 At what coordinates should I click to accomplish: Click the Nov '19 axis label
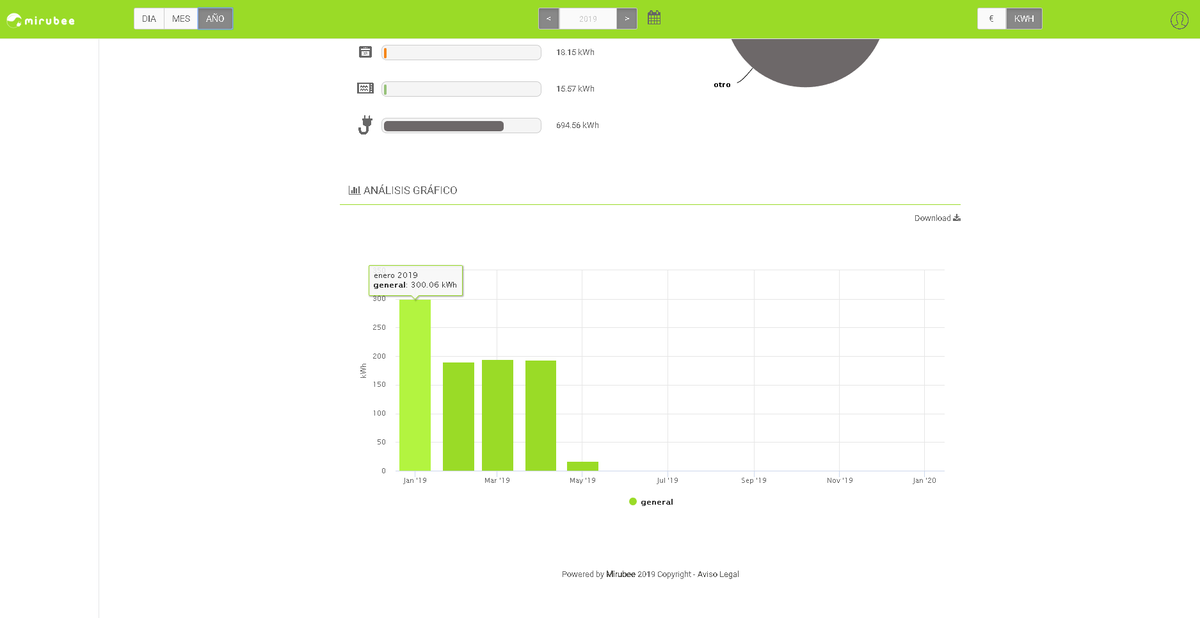(840, 481)
